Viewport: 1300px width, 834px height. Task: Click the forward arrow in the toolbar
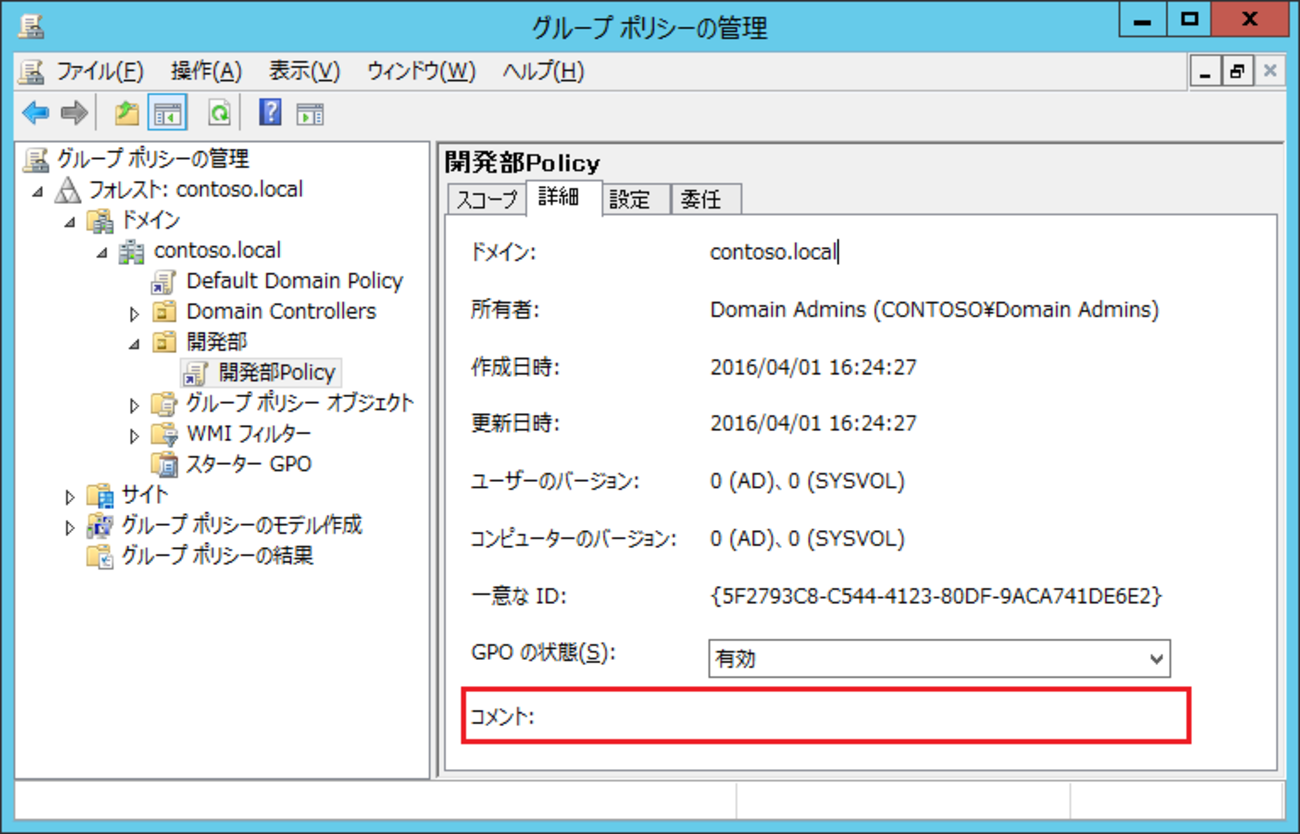[x=74, y=113]
